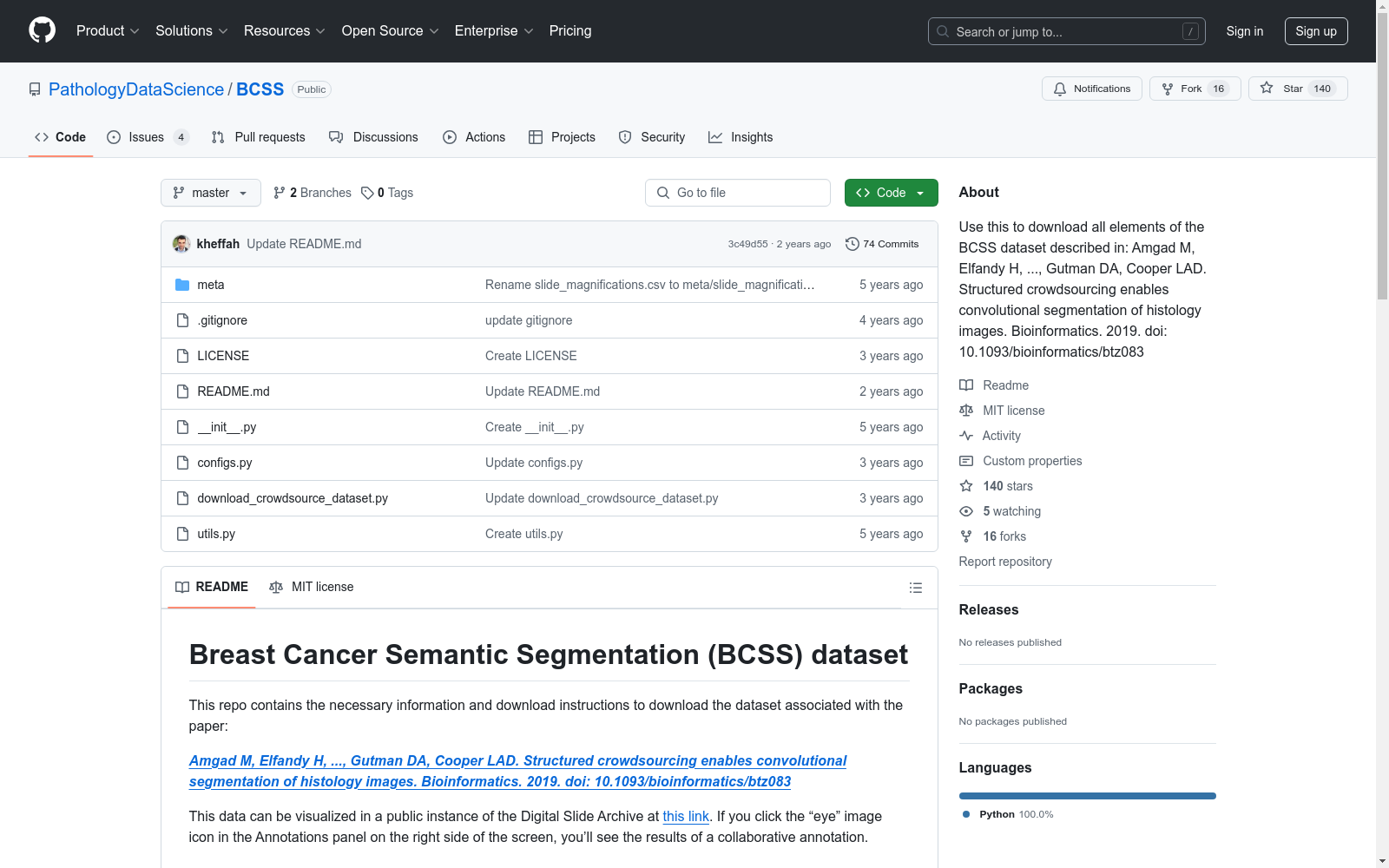The height and width of the screenshot is (868, 1389).
Task: Switch to the Pull requests tab
Action: (258, 137)
